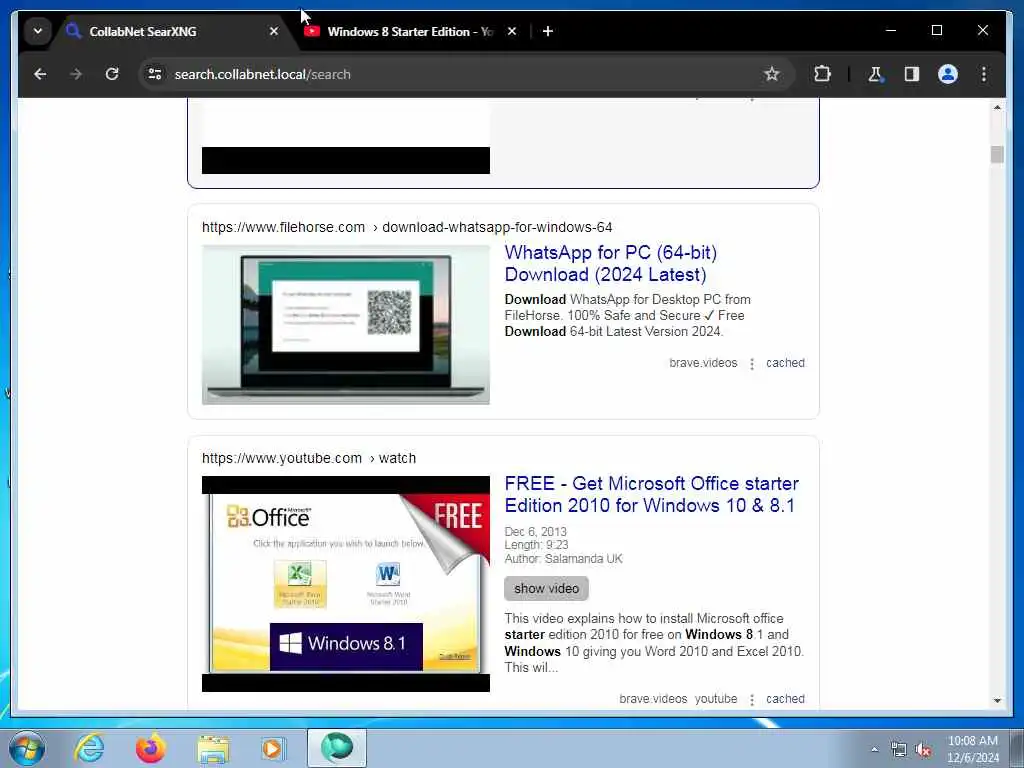This screenshot has width=1024, height=768.
Task: Open the Extensions puzzle icon
Action: coord(822,74)
